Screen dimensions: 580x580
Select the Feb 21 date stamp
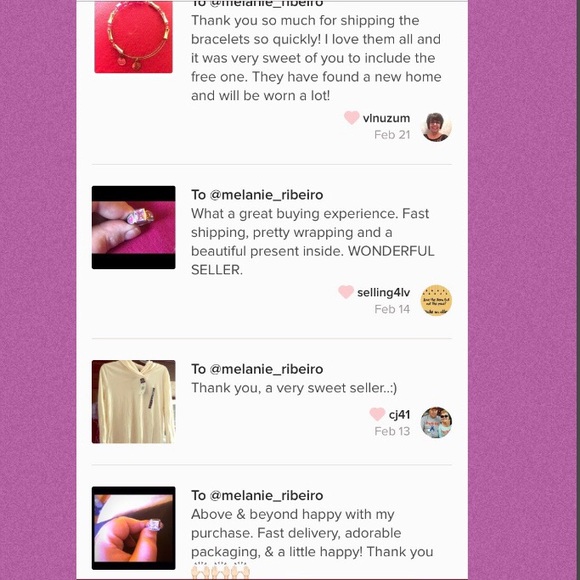coord(392,135)
